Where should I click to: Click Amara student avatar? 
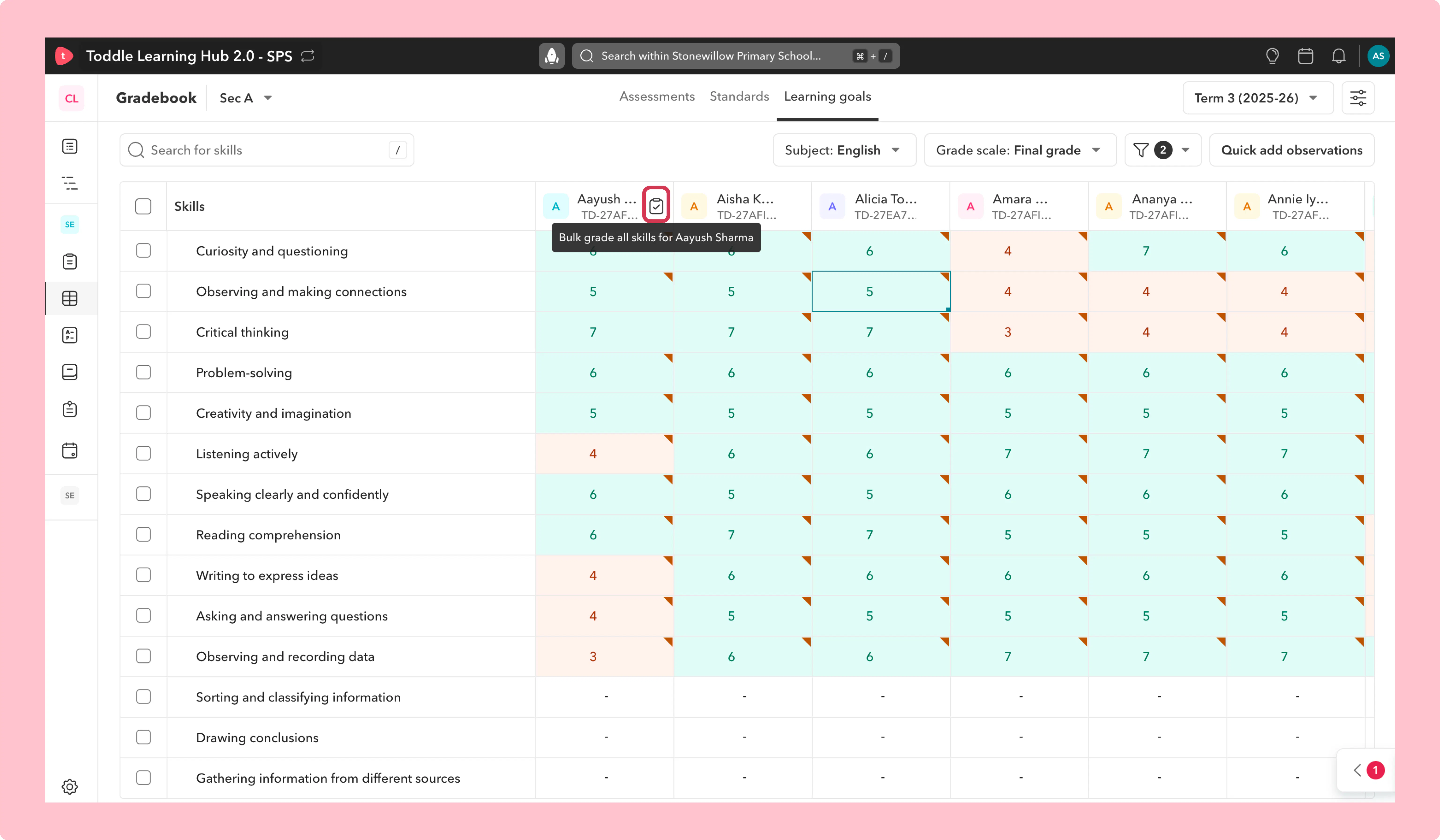coord(971,206)
